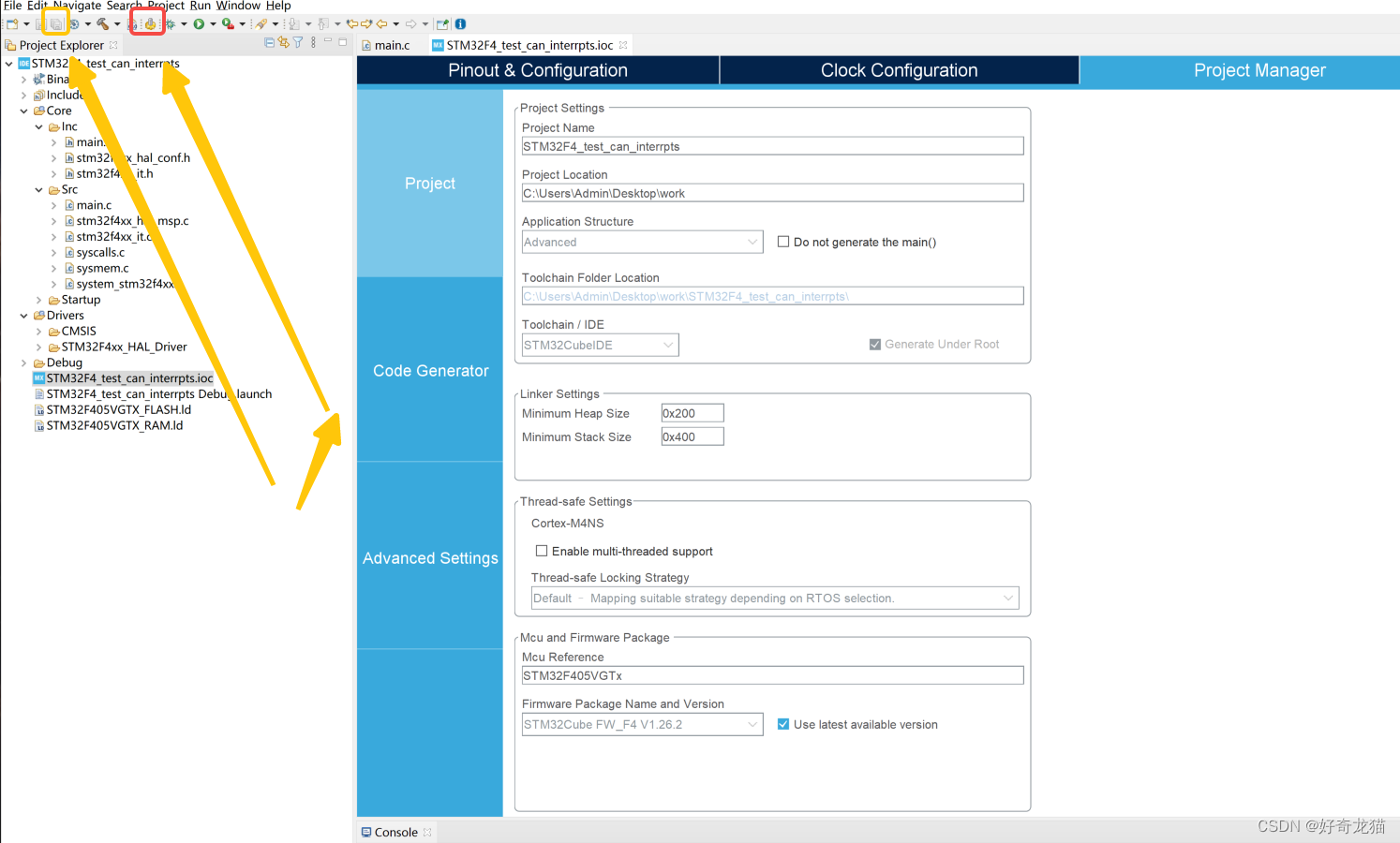
Task: Collapse the Drivers folder node
Action: (x=23, y=316)
